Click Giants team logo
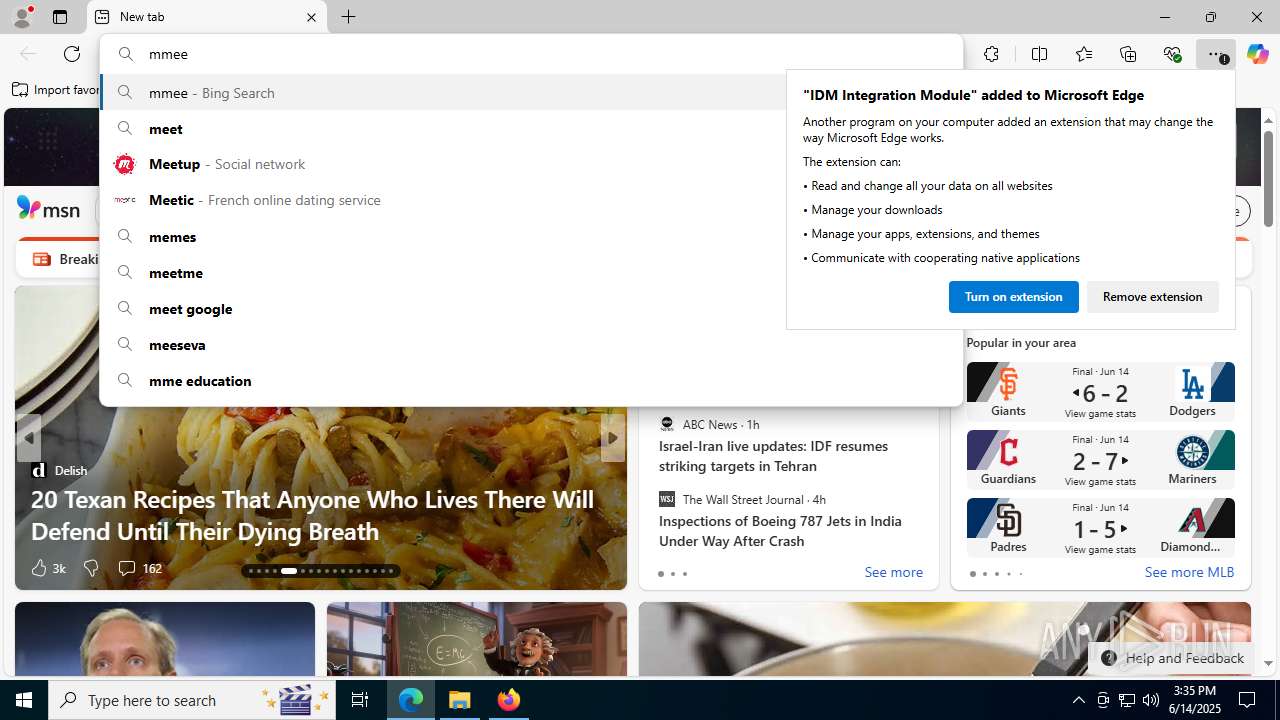The height and width of the screenshot is (720, 1280). point(1007,384)
